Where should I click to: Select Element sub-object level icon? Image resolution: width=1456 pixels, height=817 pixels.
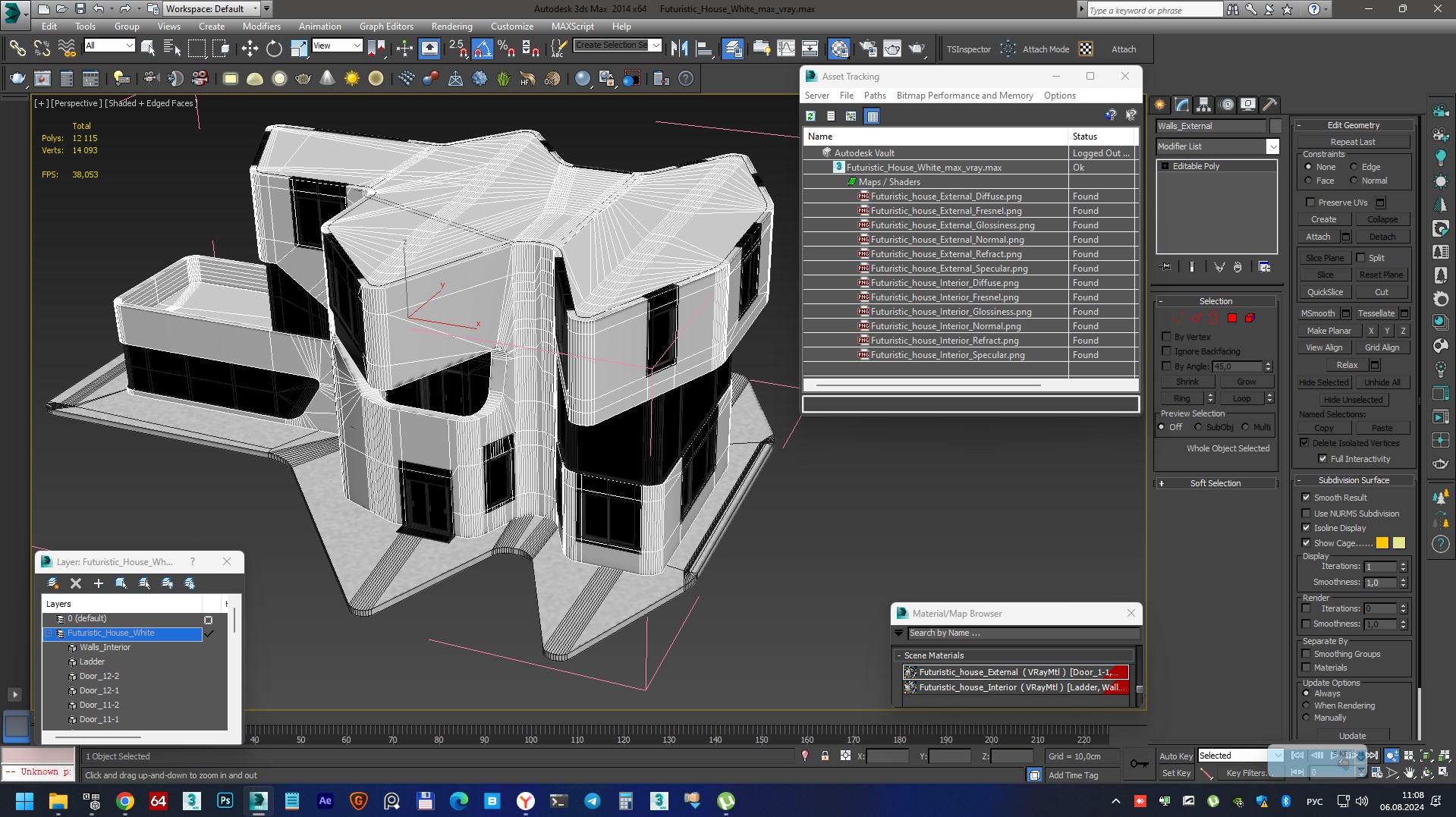coord(1250,319)
